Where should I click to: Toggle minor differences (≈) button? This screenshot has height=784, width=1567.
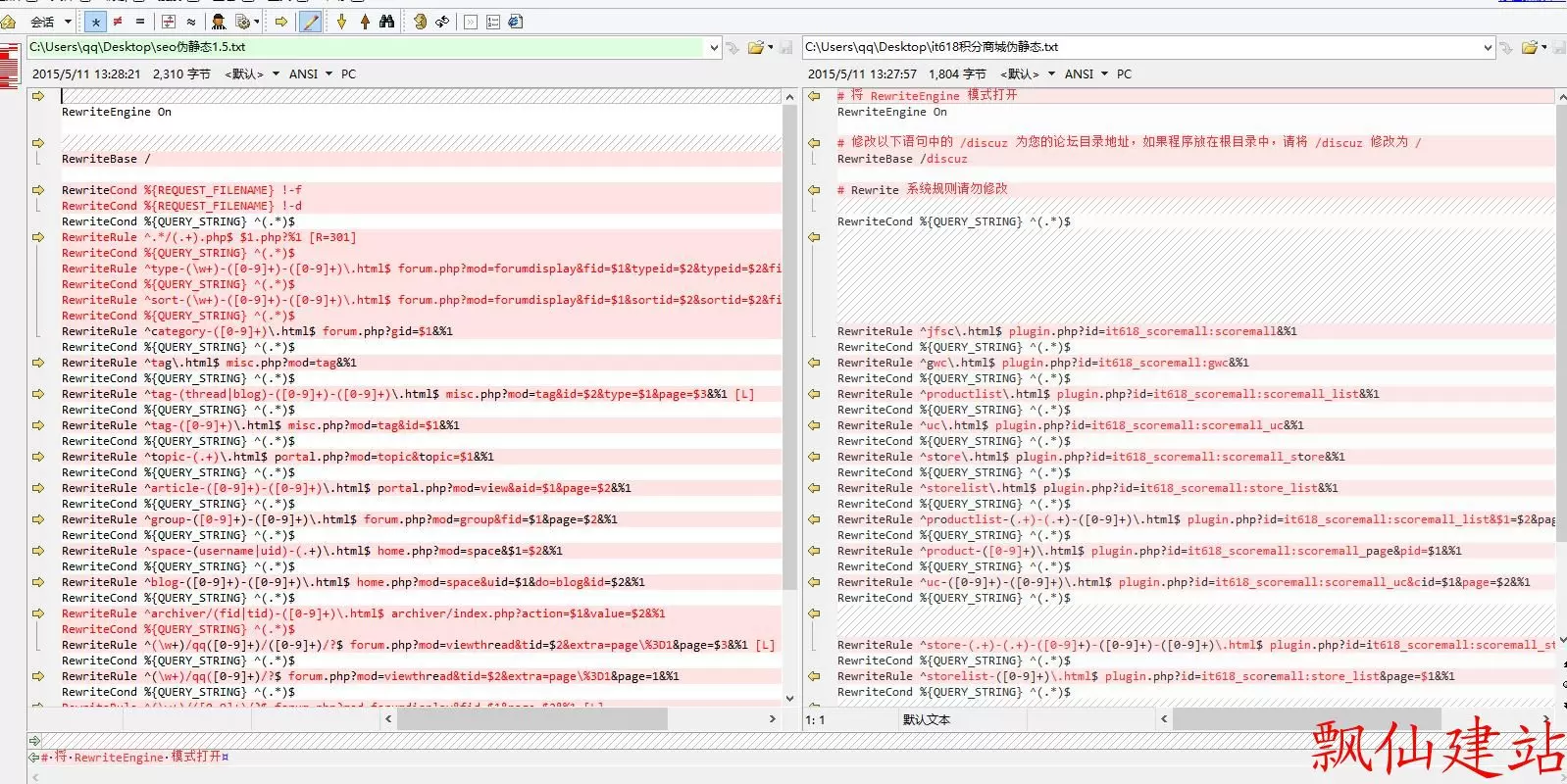click(x=190, y=22)
